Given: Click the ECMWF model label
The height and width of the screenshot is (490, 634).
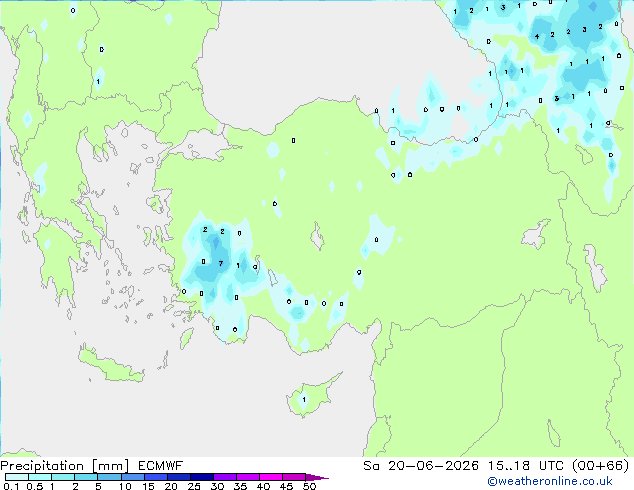Looking at the screenshot, I should [x=161, y=466].
